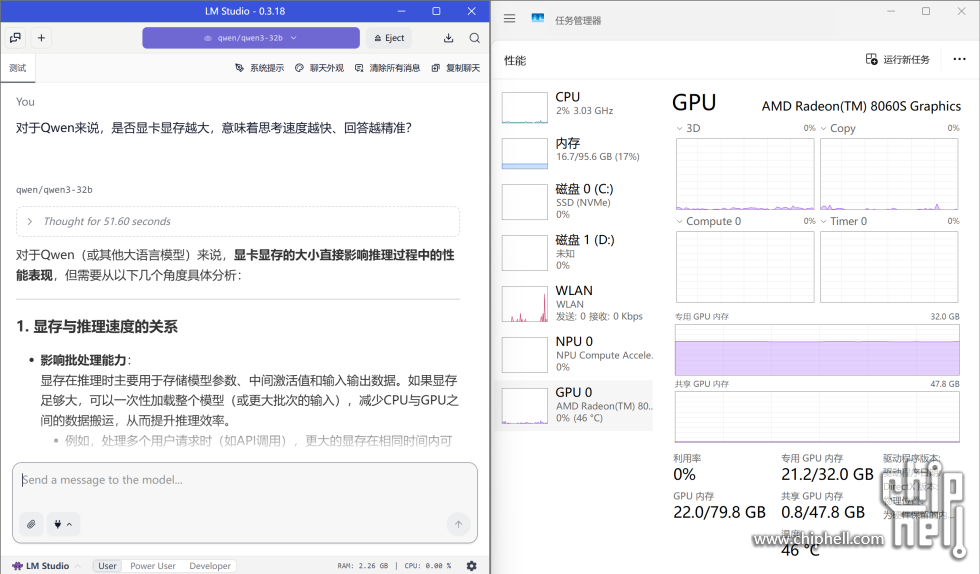
Task: Click 清除所有消息 to clear all messages
Action: coord(388,68)
